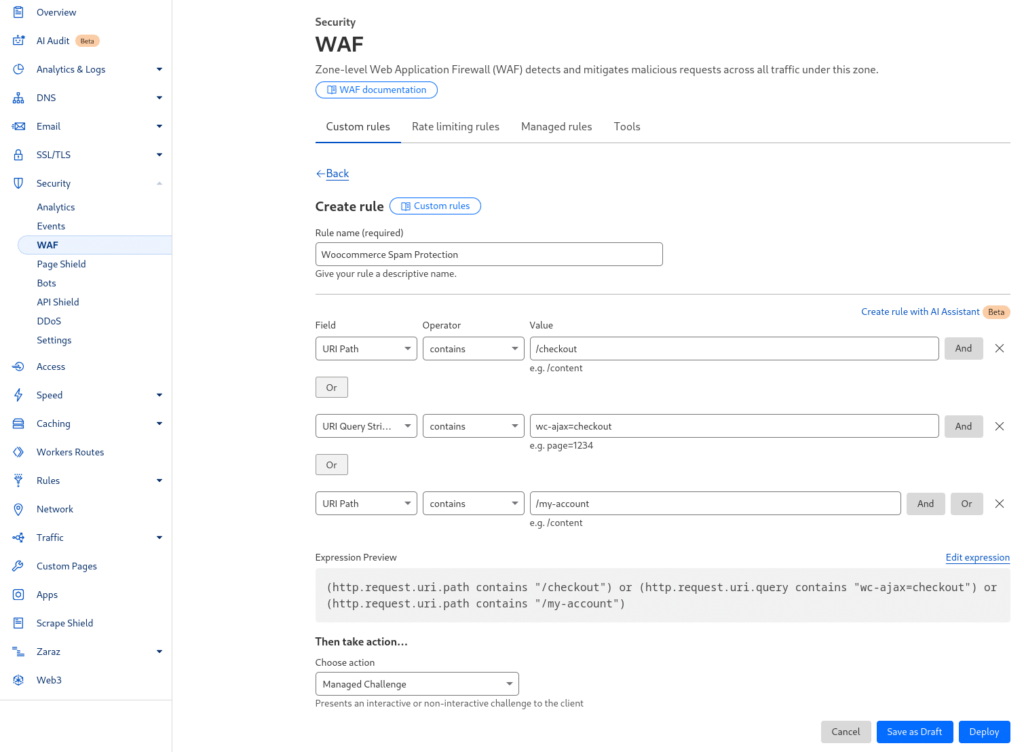Click the Edit expression link
The height and width of the screenshot is (752, 1024).
(977, 558)
